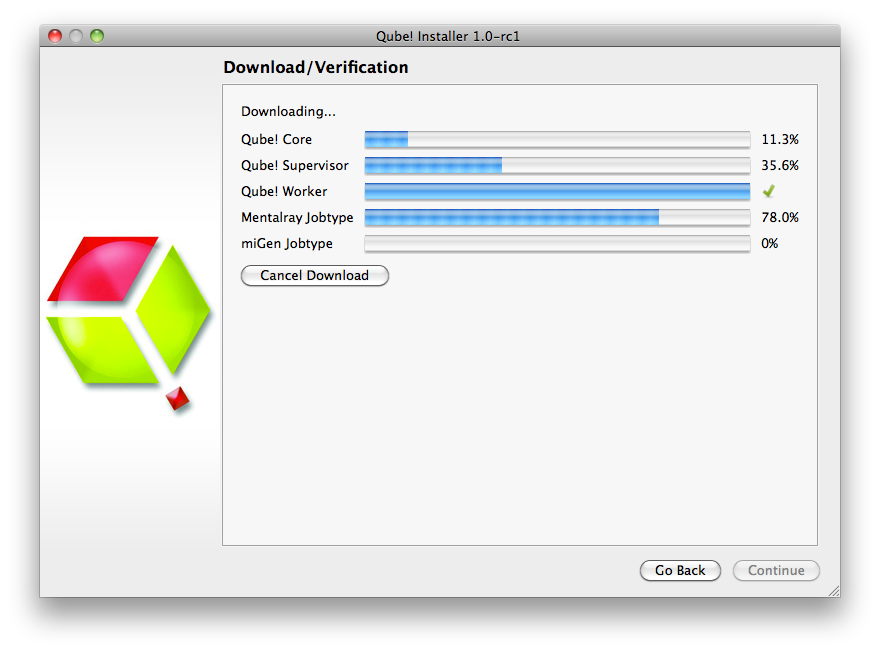Click the Mentalray Jobtype progress bar

point(557,217)
